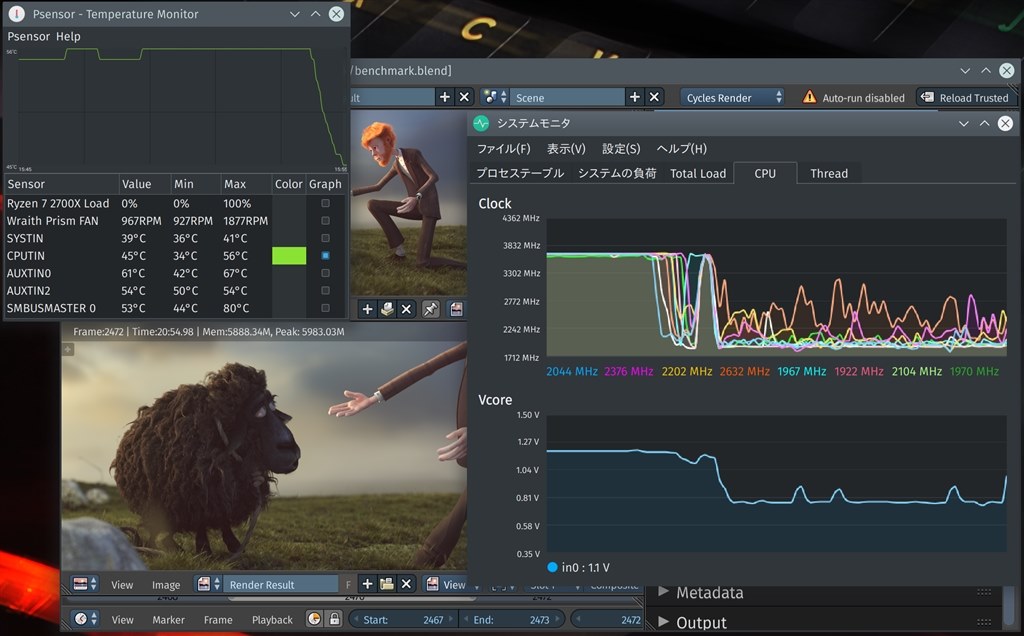1024x636 pixels.
Task: Enable graph checkbox for AUXTIN0 sensor
Action: [x=325, y=273]
